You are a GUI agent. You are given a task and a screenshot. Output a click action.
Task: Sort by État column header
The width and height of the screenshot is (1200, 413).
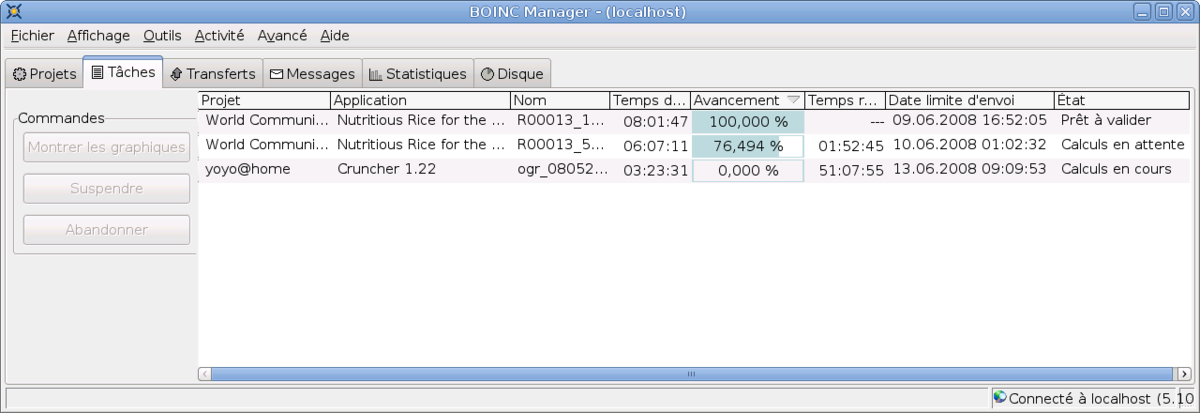pos(1122,100)
